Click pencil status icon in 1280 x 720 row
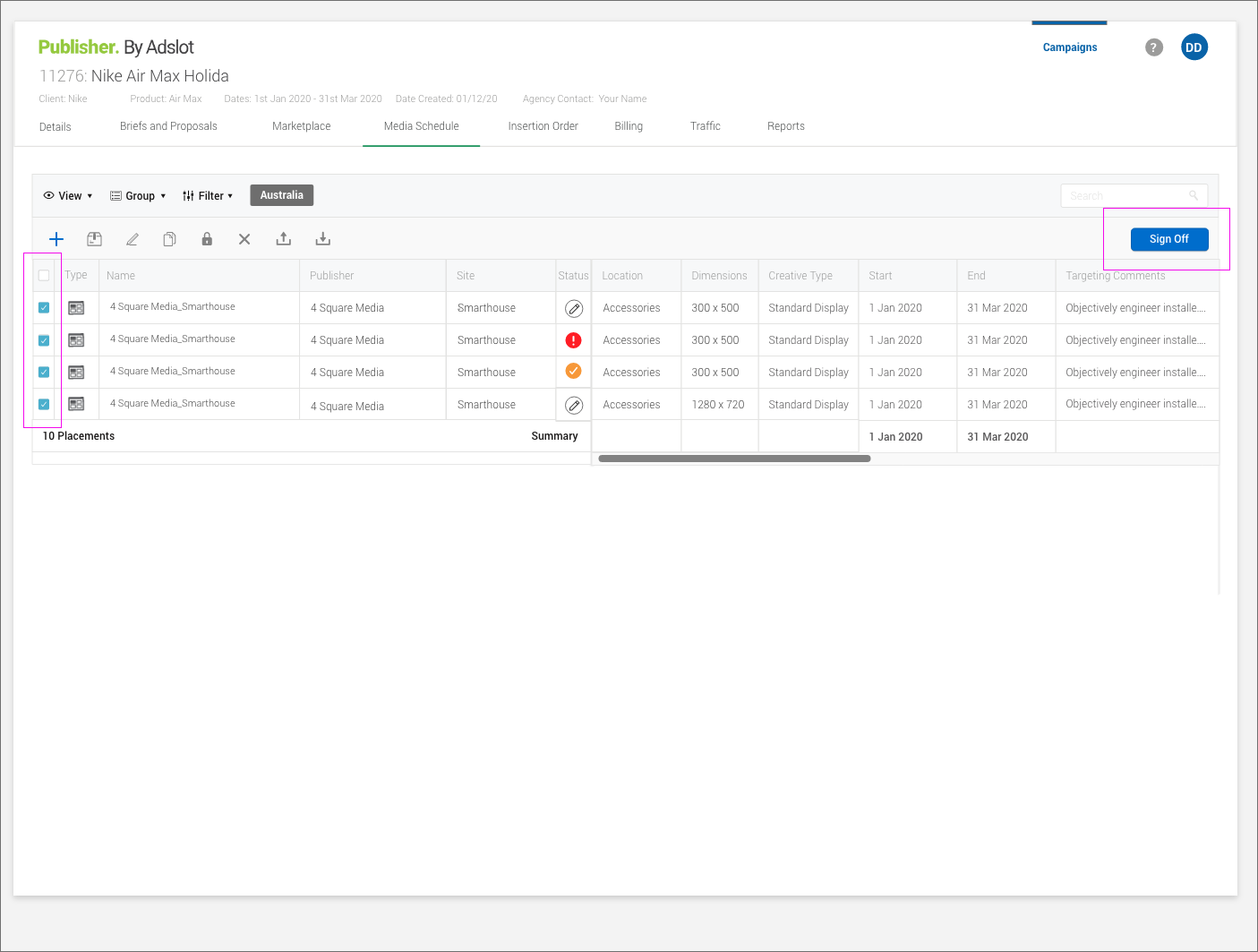 (x=574, y=406)
